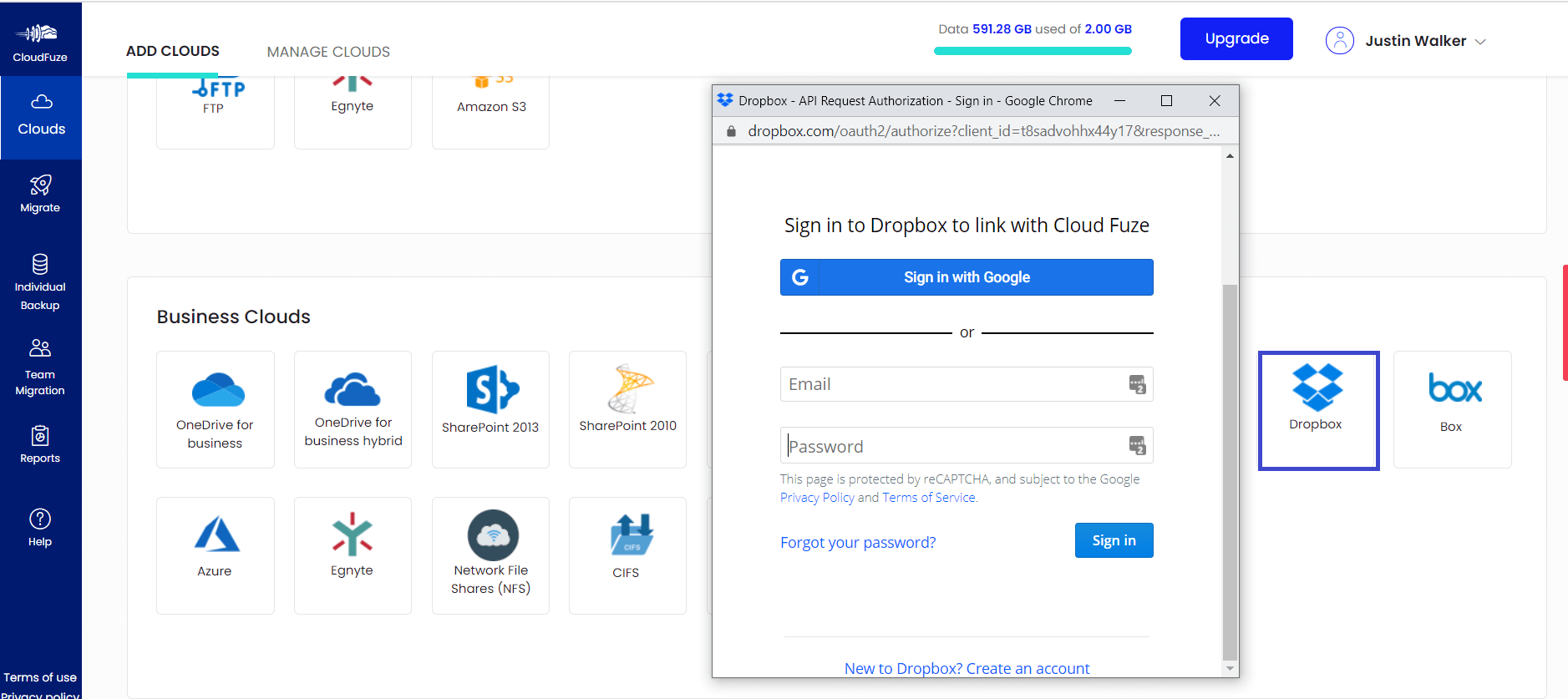Open the Migrate rocket section
This screenshot has width=1568, height=699.
coord(40,194)
